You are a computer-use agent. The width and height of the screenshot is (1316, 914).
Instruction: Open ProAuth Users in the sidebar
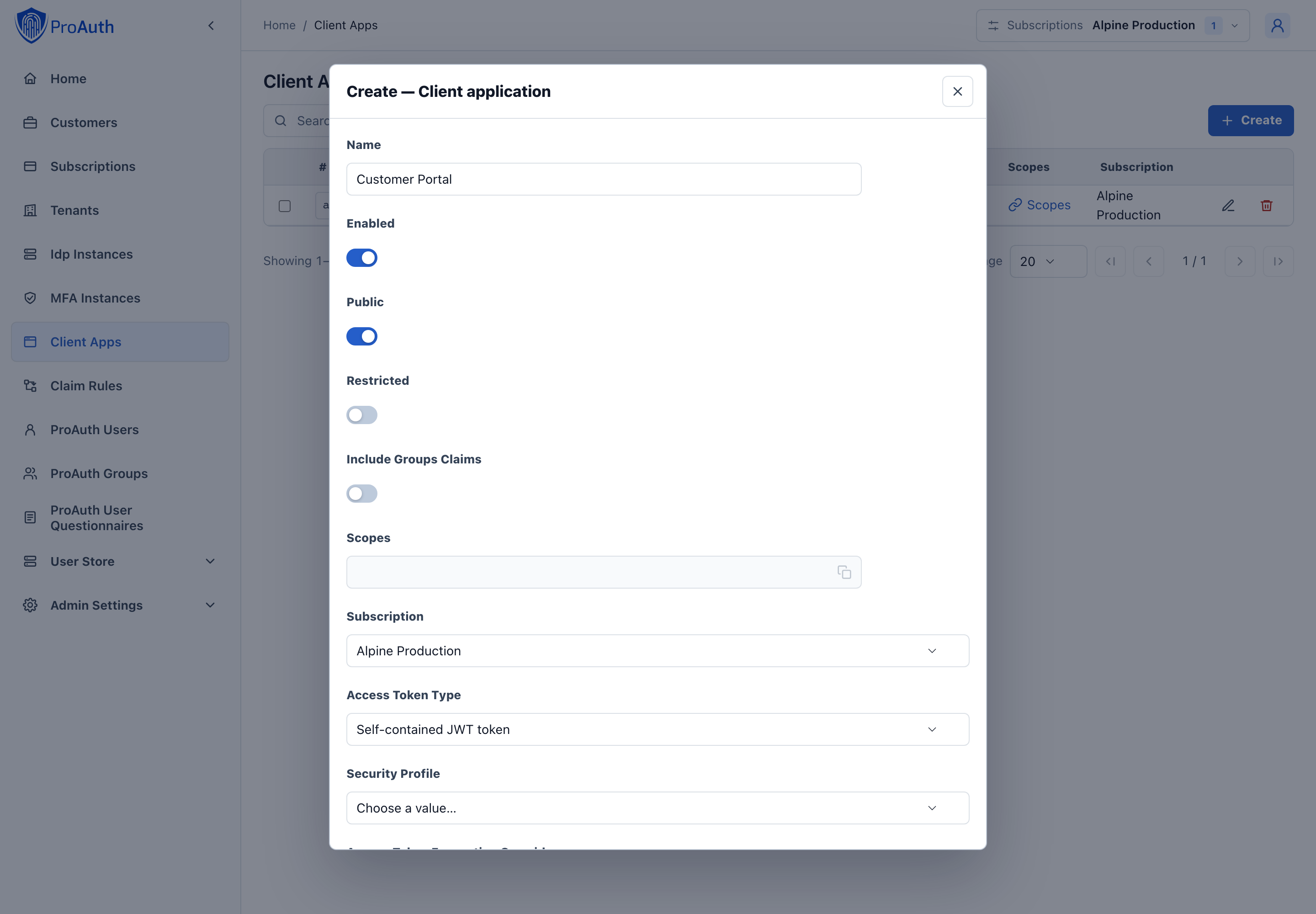point(120,430)
